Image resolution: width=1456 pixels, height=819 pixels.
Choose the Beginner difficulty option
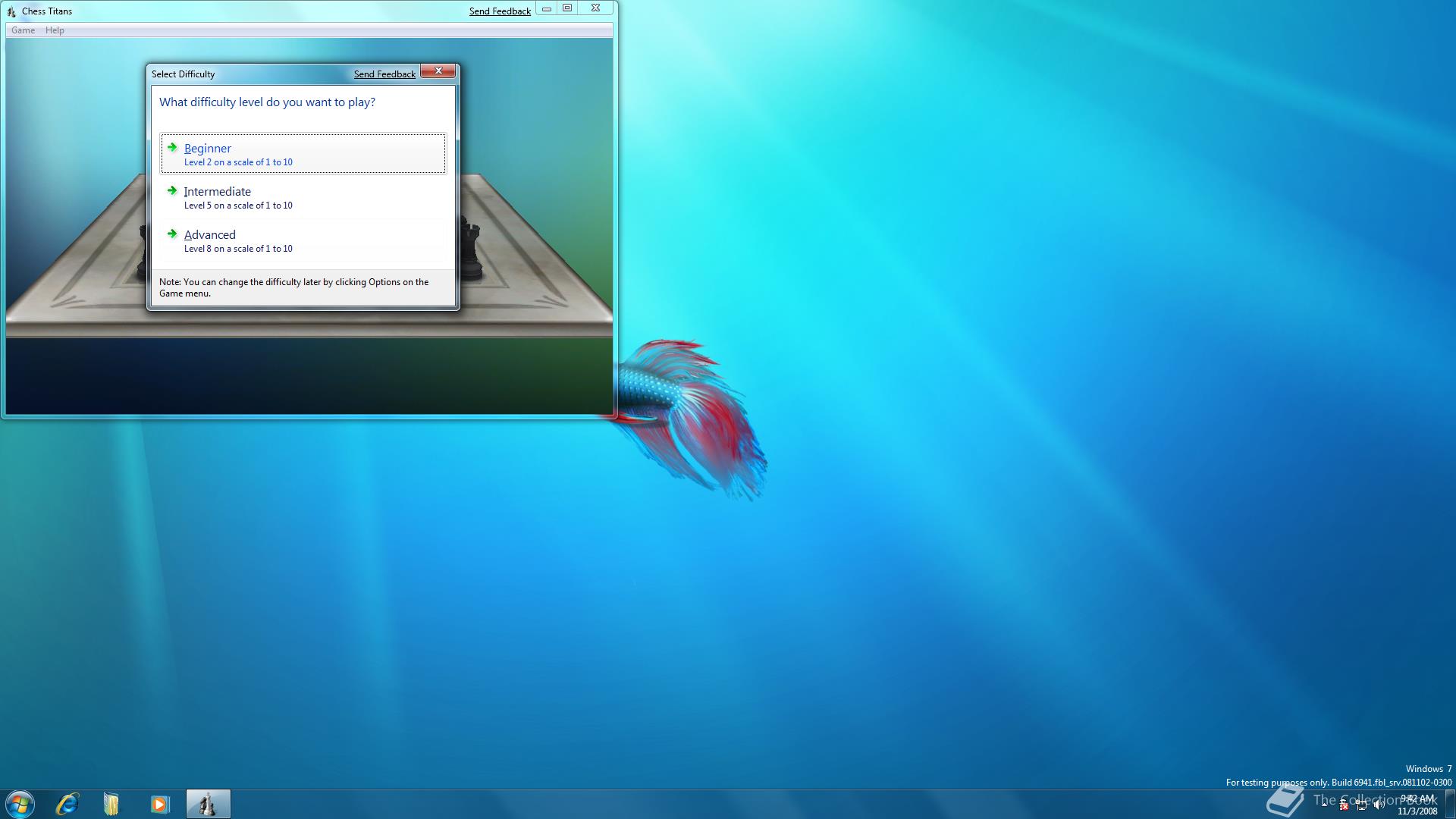coord(303,154)
